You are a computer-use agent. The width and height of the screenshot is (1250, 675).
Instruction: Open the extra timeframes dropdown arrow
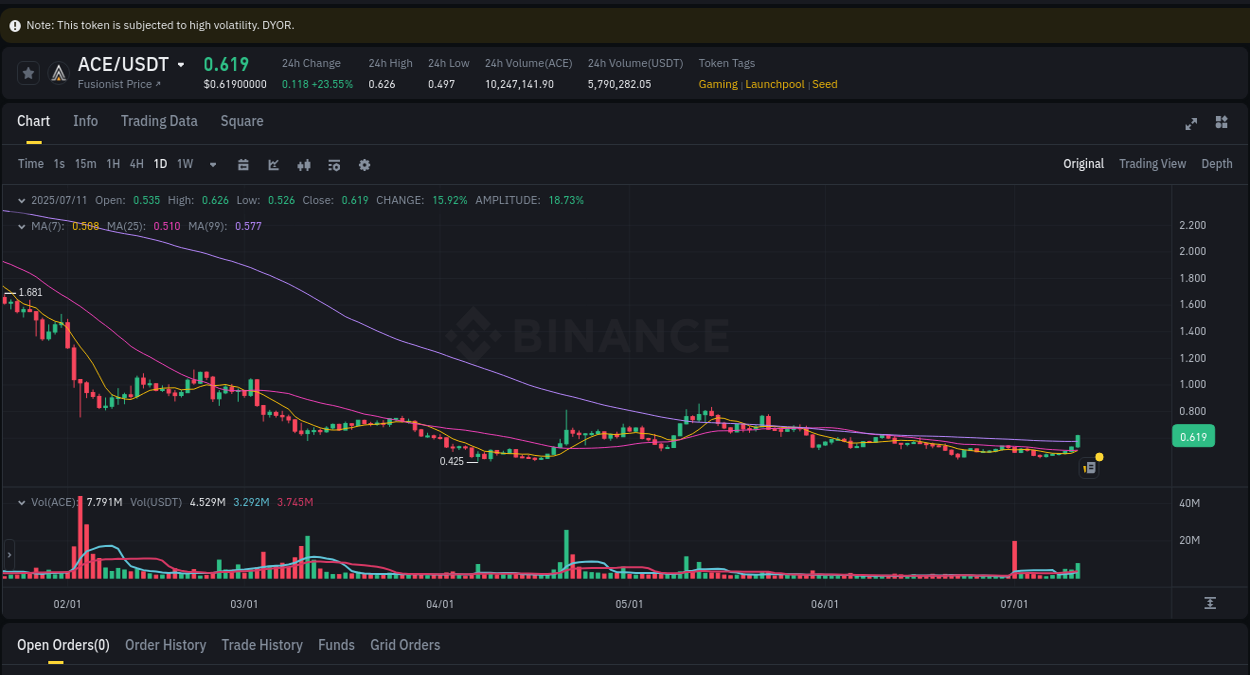[x=211, y=164]
